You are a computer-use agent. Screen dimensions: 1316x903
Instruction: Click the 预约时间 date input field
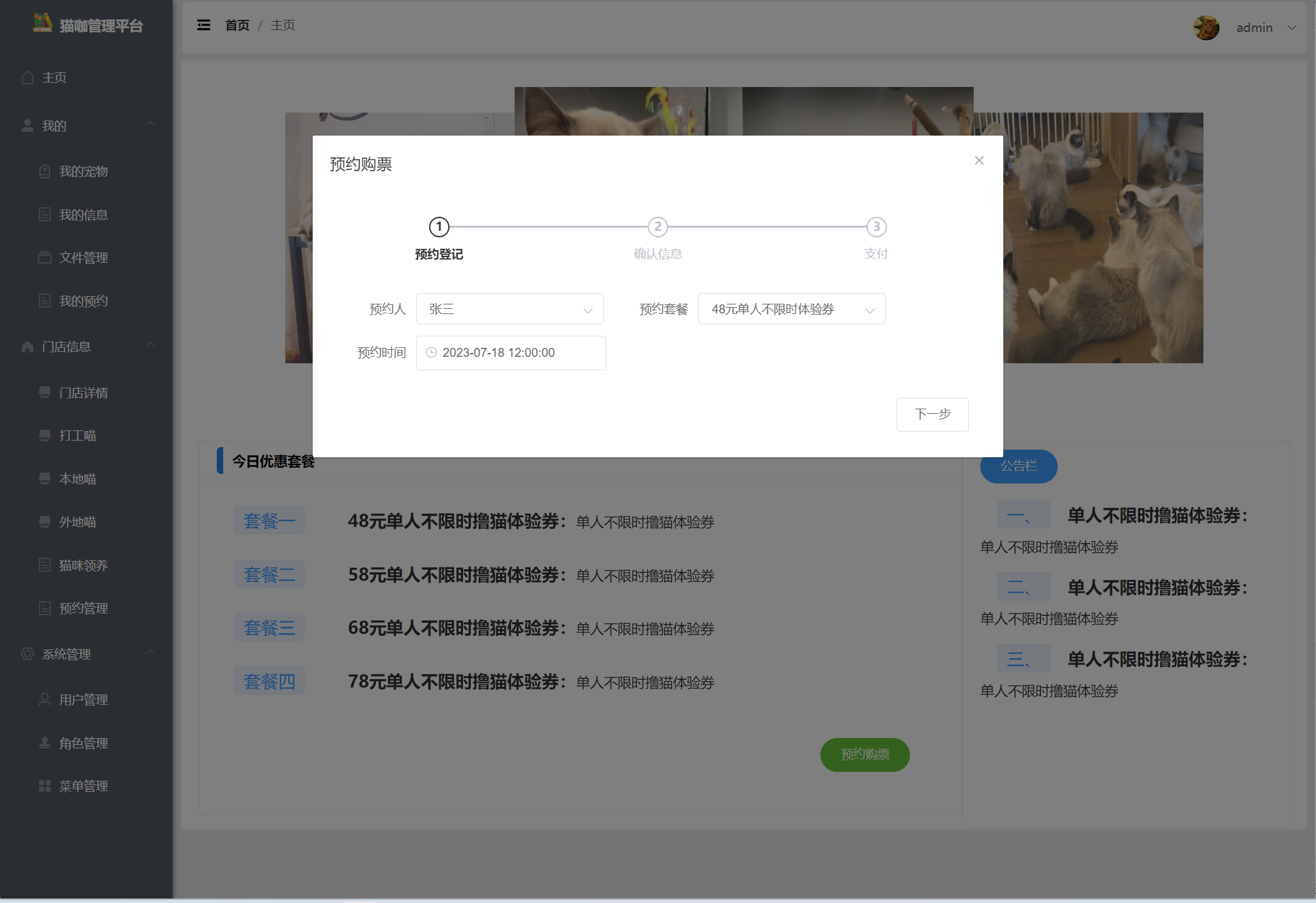(x=511, y=352)
